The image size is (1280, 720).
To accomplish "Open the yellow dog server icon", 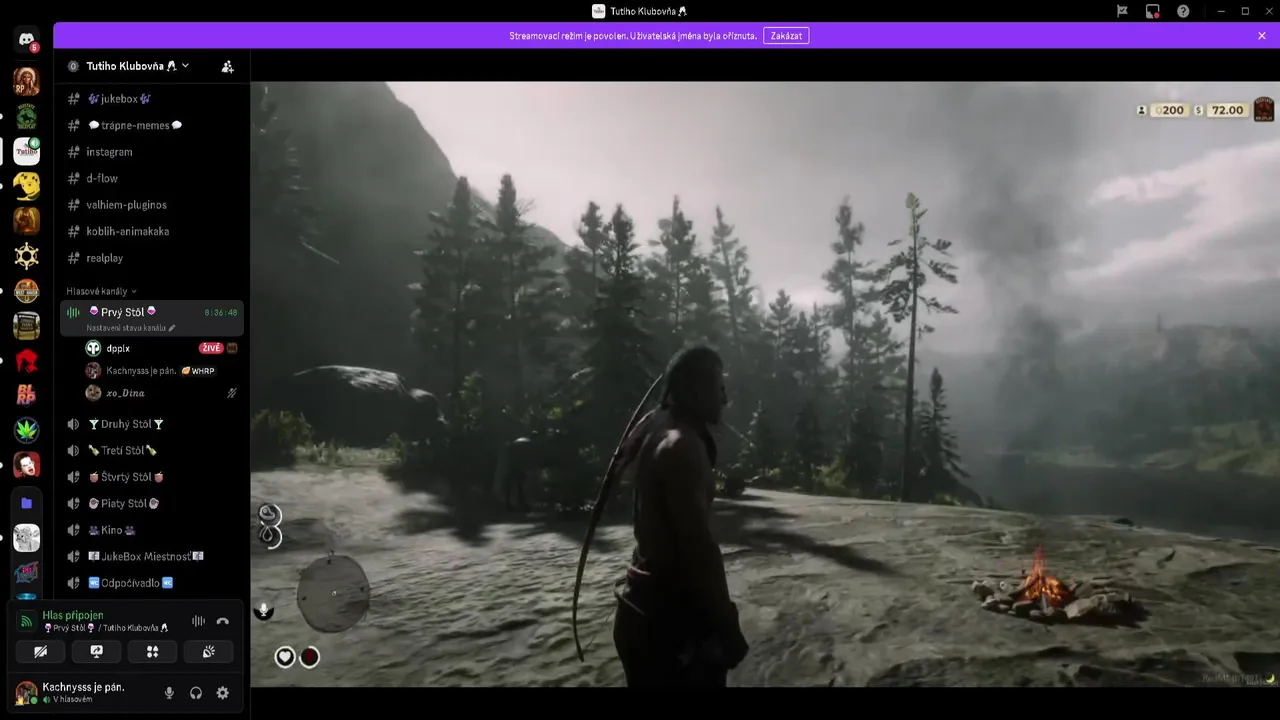I will [x=26, y=186].
